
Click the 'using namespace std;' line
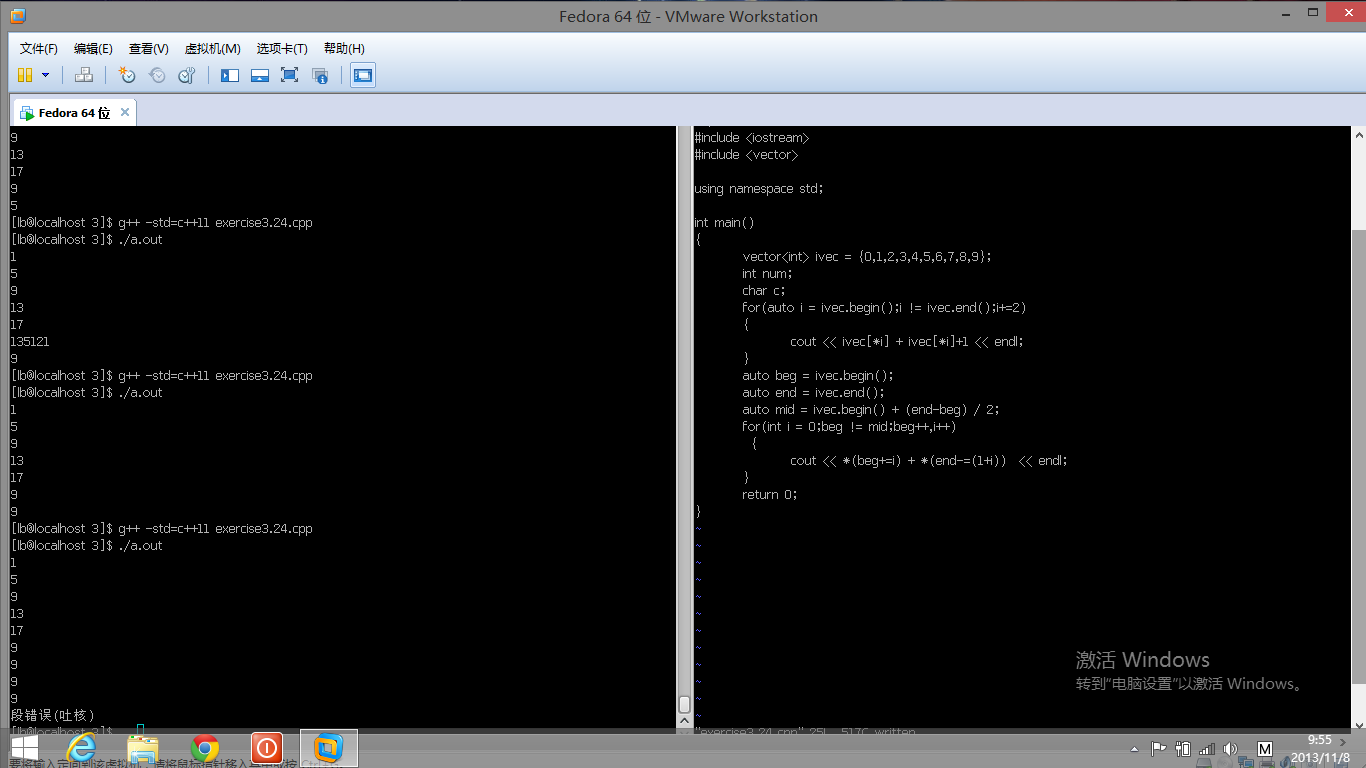point(759,189)
